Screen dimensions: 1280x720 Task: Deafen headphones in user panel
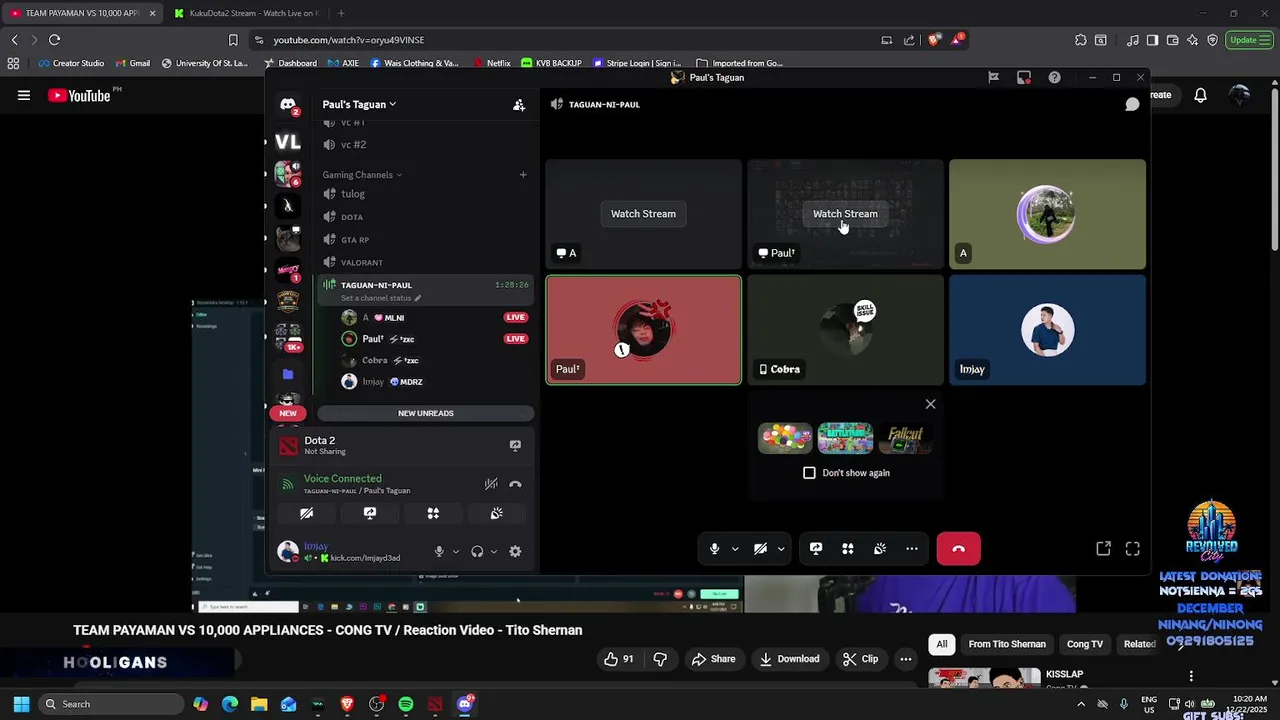click(x=477, y=551)
